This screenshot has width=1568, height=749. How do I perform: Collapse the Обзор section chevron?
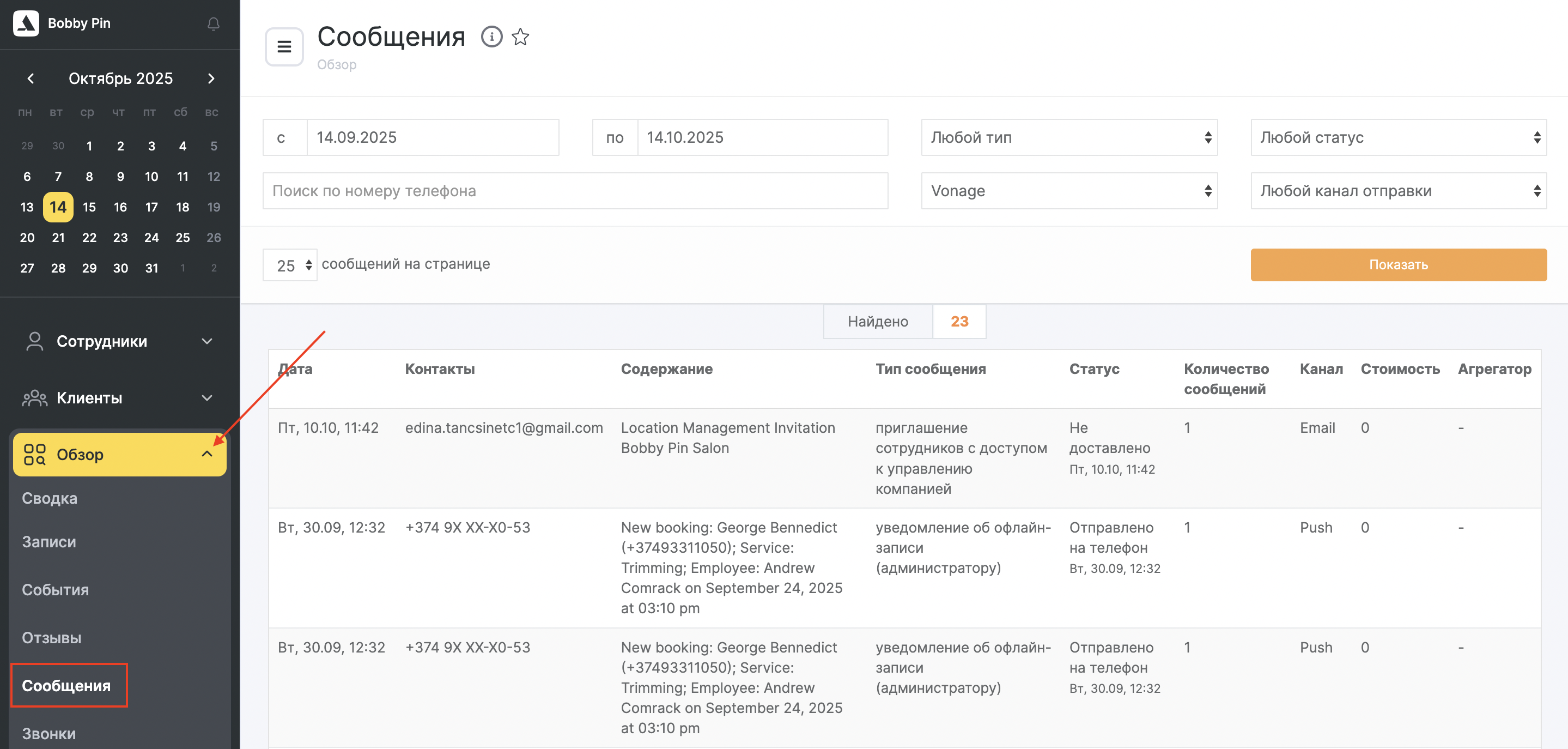(207, 454)
